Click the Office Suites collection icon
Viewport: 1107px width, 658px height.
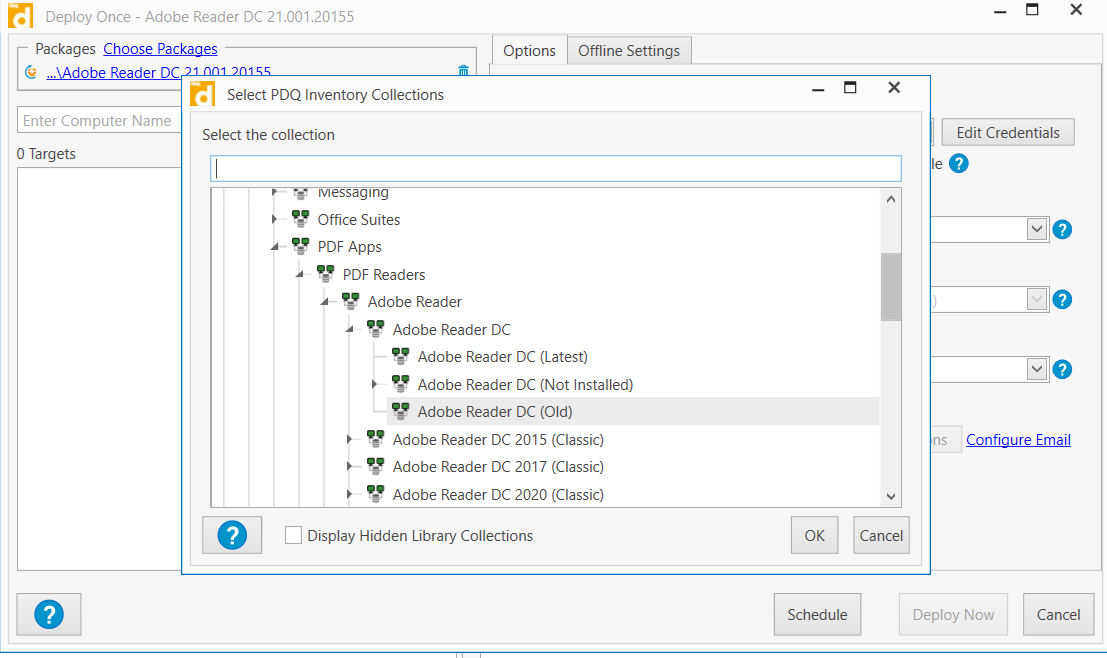click(x=300, y=219)
